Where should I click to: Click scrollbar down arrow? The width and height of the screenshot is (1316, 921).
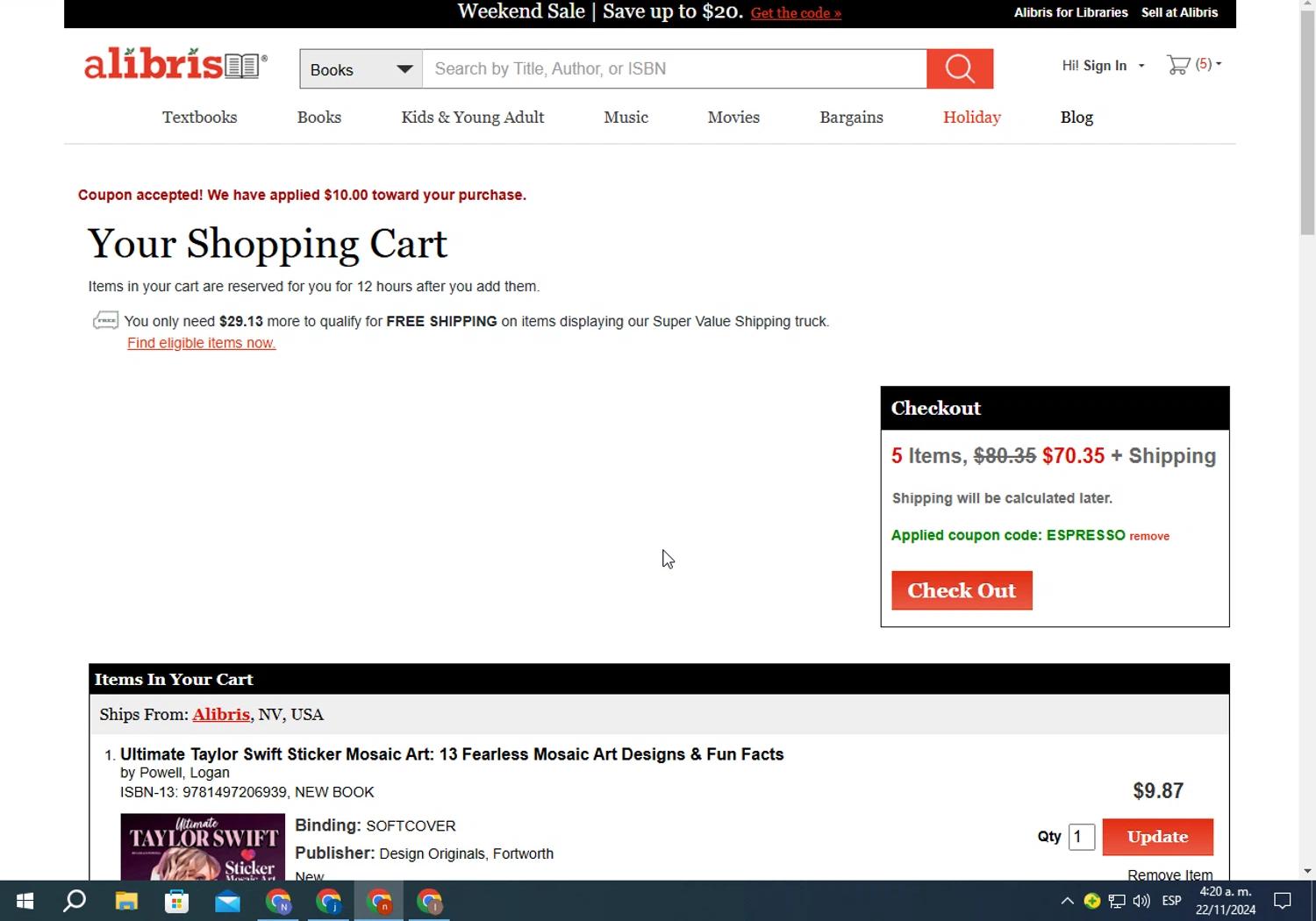(1307, 871)
